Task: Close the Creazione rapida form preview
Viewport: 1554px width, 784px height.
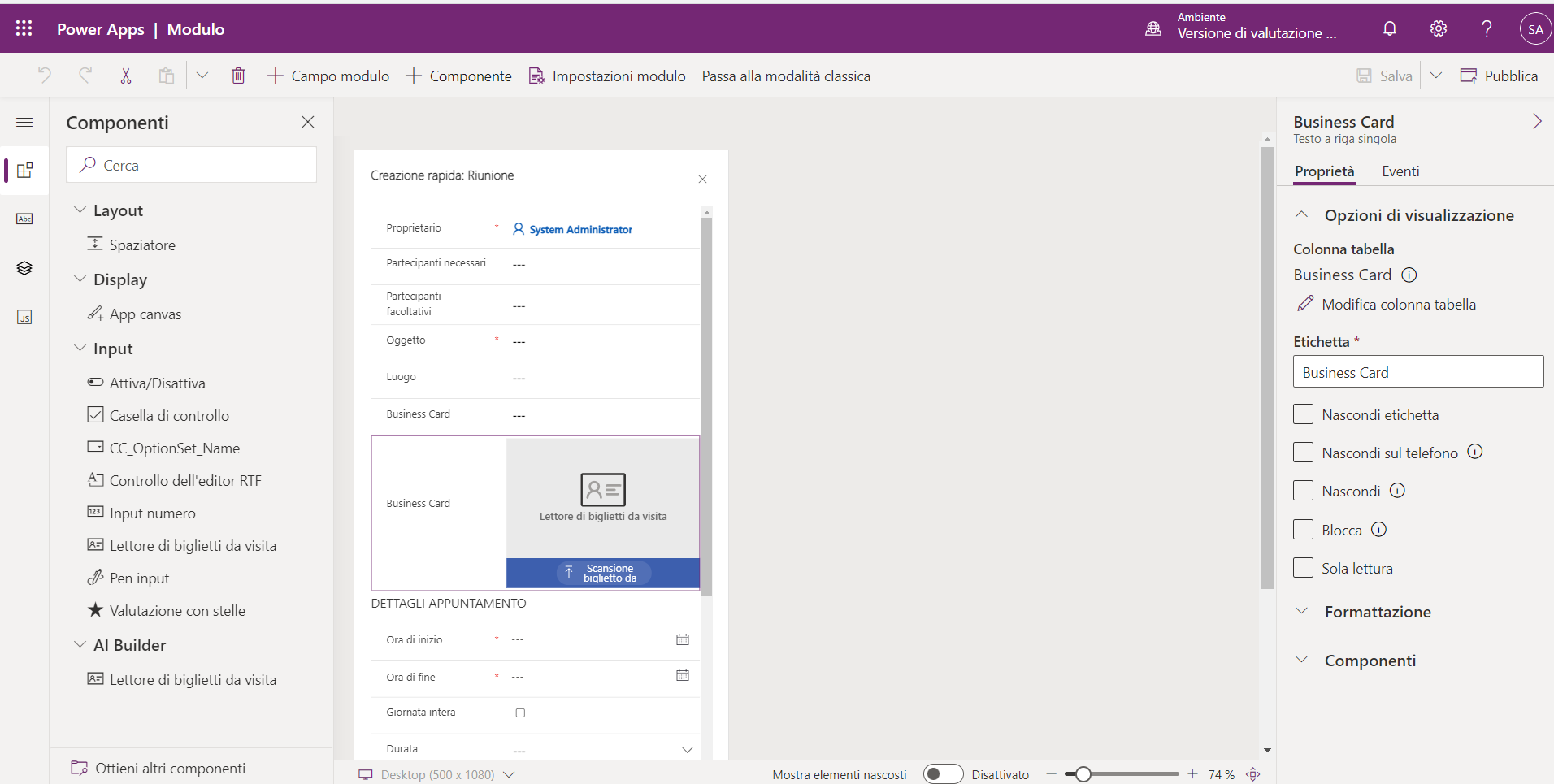Action: (x=703, y=180)
